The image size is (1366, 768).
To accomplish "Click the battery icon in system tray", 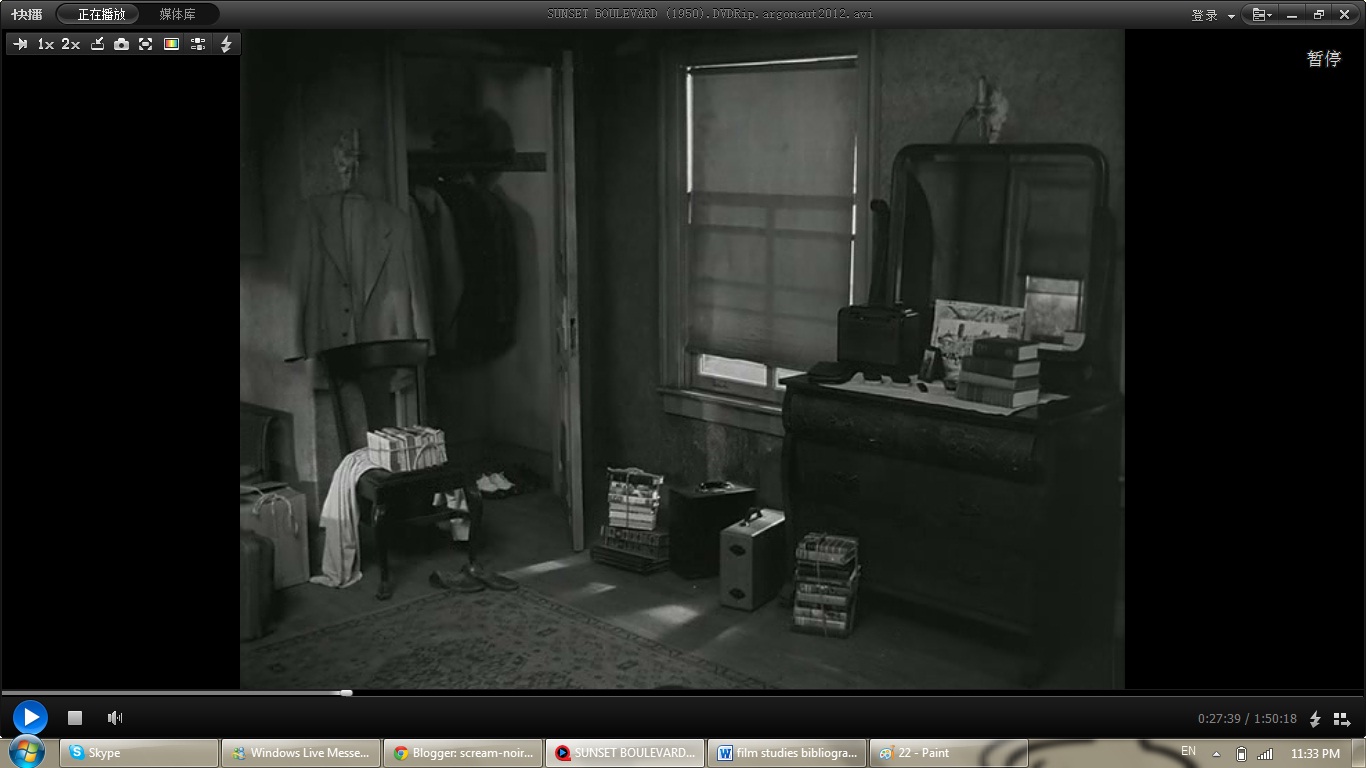I will (1241, 753).
